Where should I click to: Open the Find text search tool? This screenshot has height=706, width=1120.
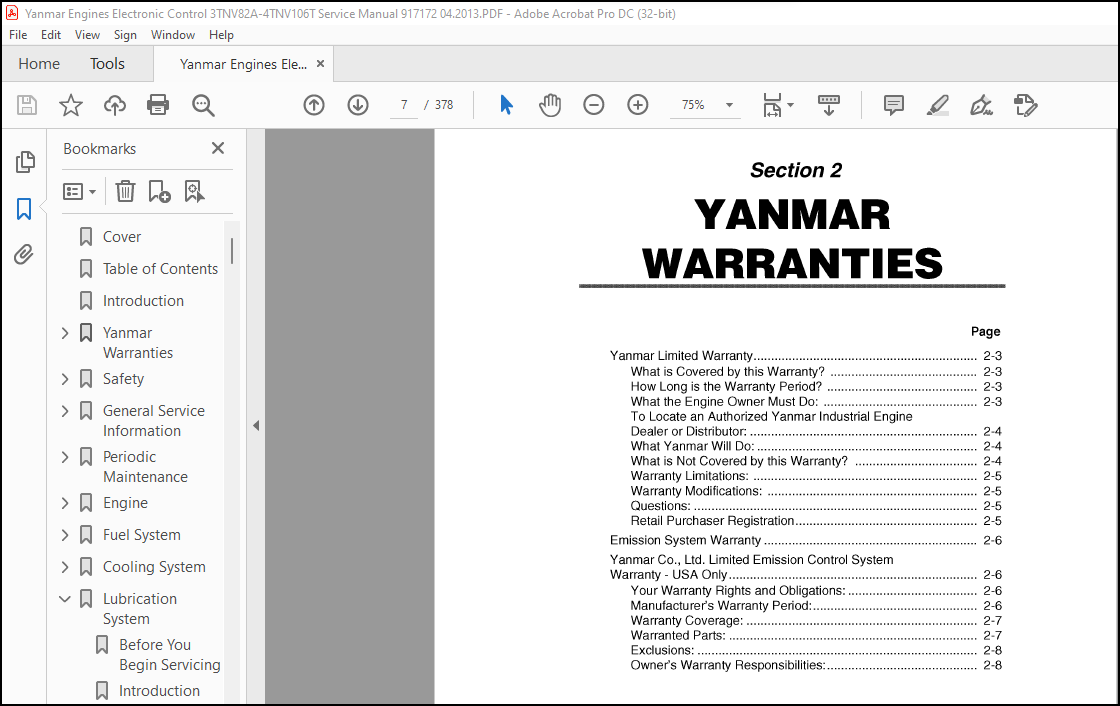pos(203,105)
